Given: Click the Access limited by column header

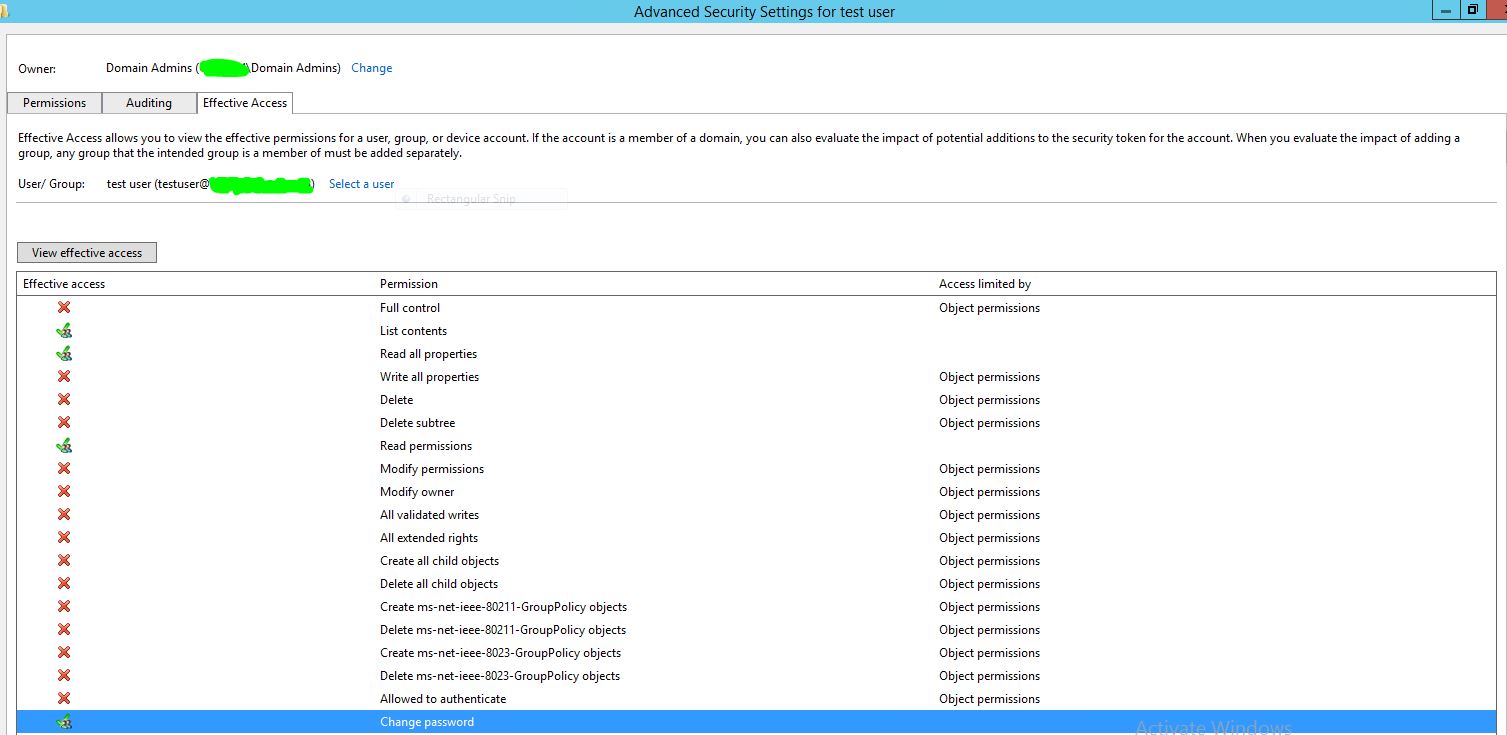Looking at the screenshot, I should (985, 284).
